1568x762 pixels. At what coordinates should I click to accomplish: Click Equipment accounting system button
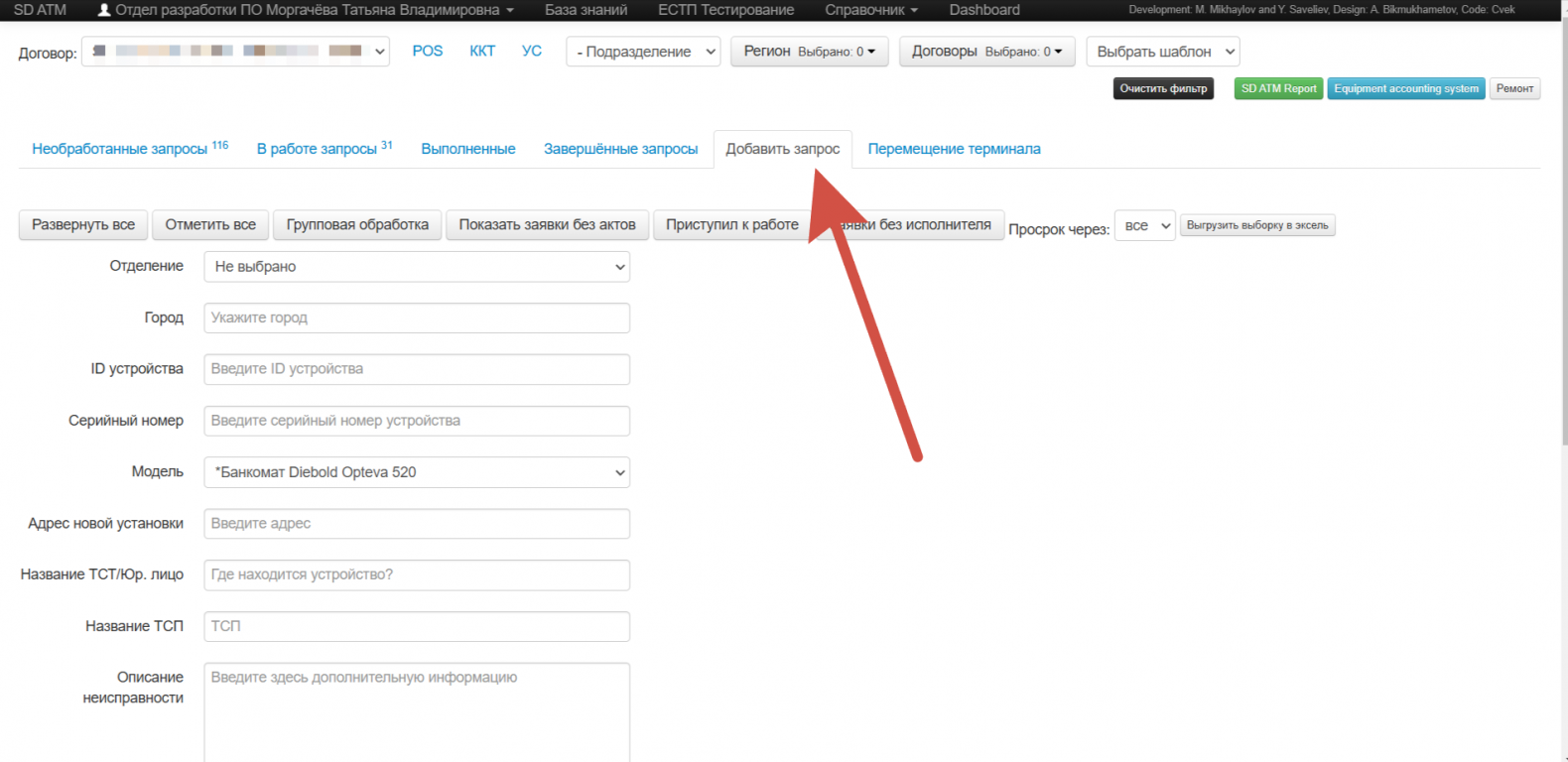[x=1405, y=88]
